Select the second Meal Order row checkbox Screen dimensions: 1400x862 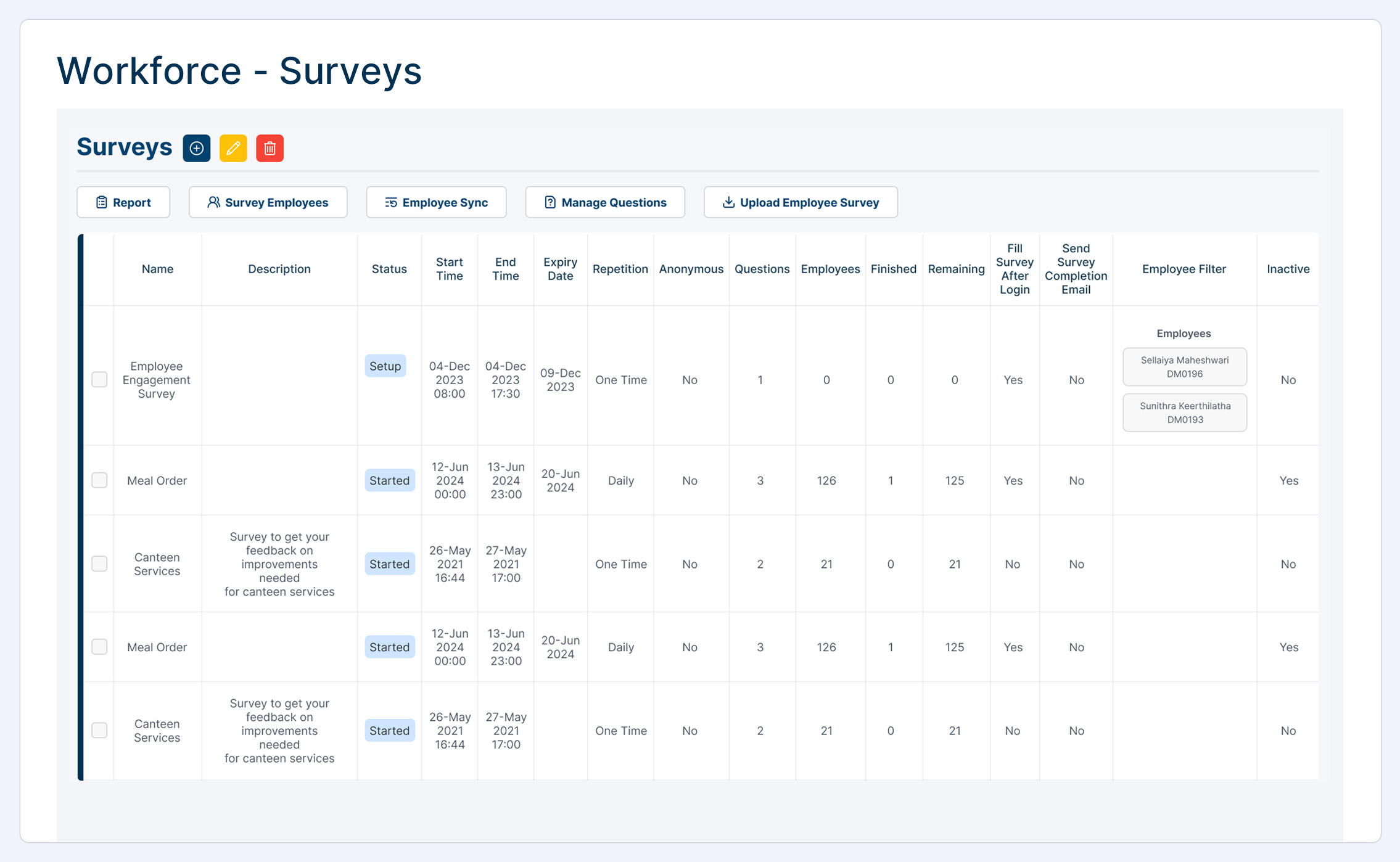click(x=99, y=647)
